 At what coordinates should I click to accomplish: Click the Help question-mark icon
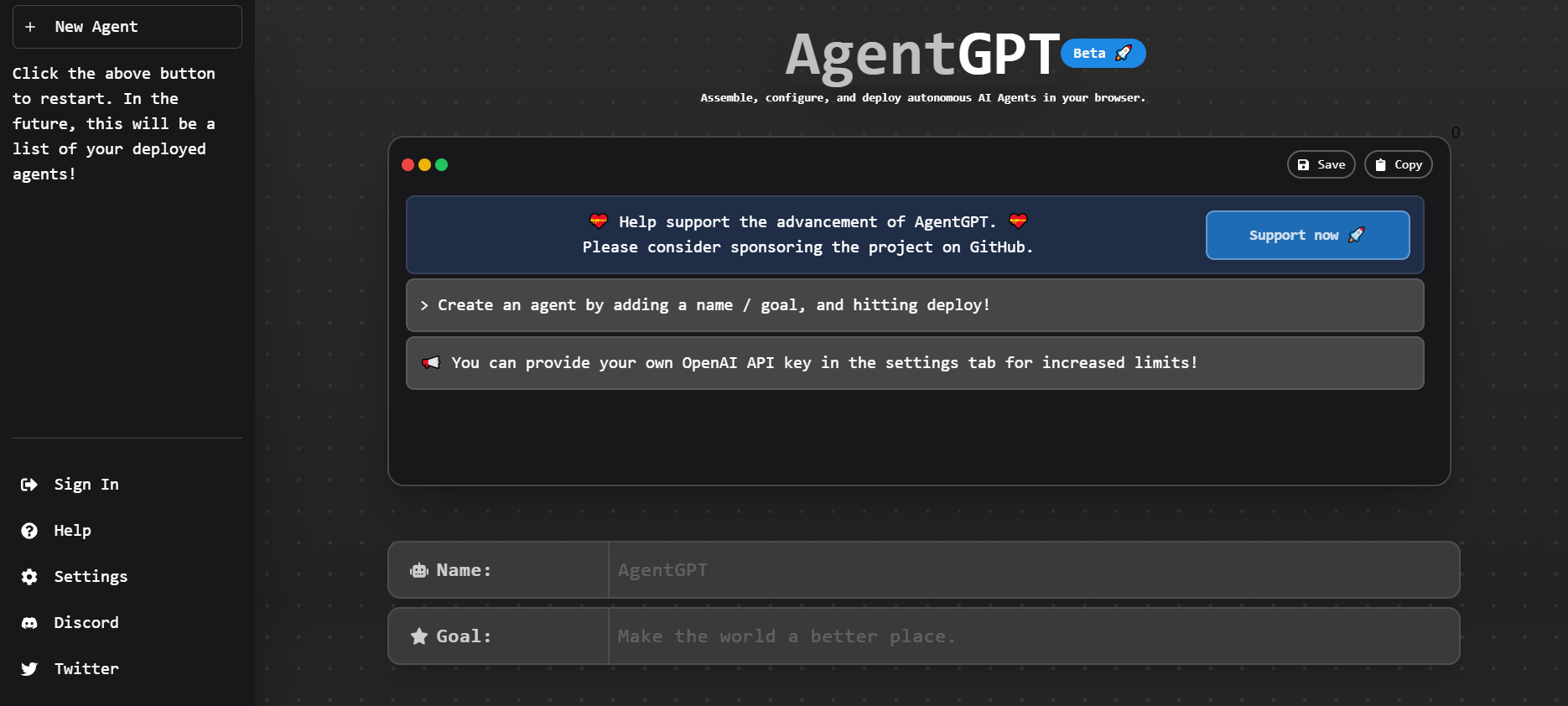coord(29,531)
